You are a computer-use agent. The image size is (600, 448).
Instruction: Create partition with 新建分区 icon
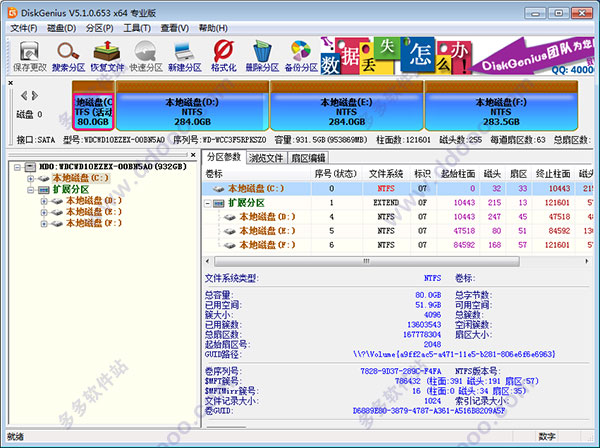coord(184,56)
